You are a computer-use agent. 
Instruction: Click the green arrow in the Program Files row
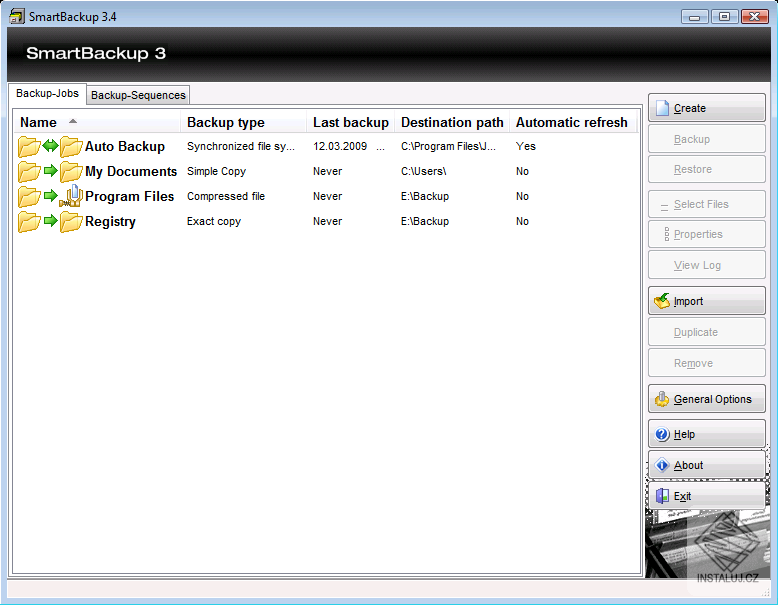point(51,196)
